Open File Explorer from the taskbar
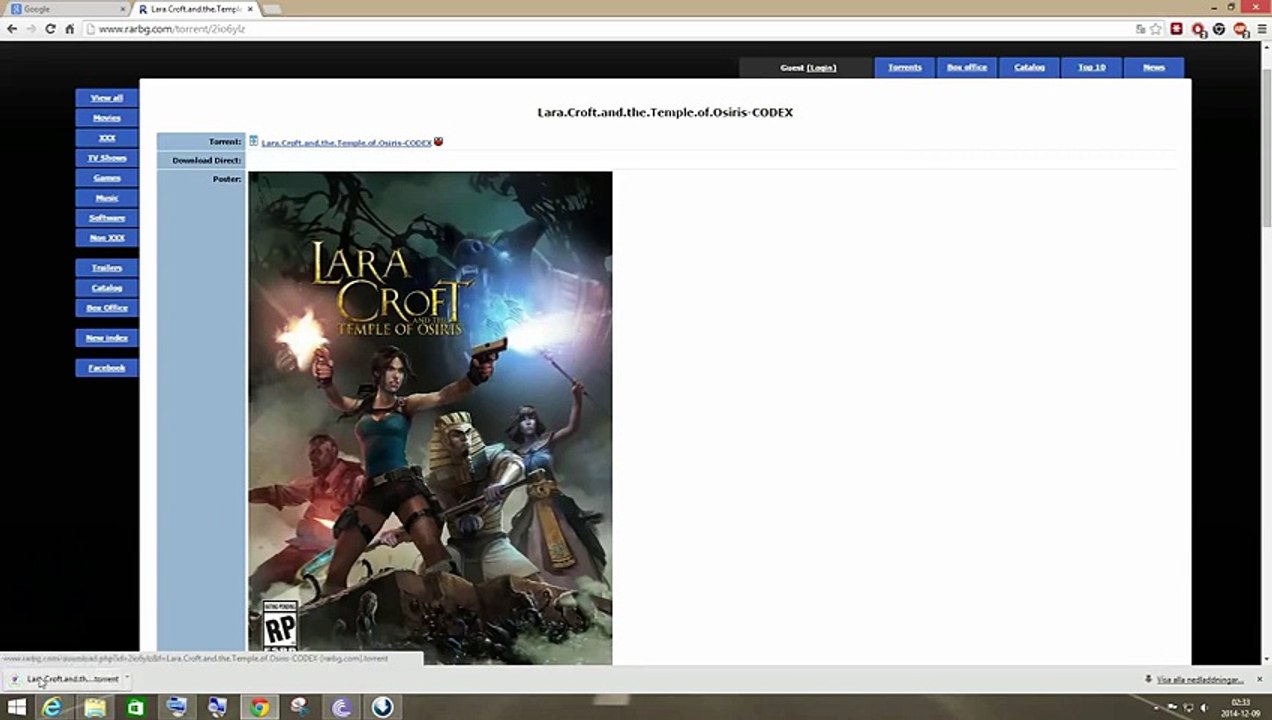Screen dimensions: 1272x720 coord(94,707)
